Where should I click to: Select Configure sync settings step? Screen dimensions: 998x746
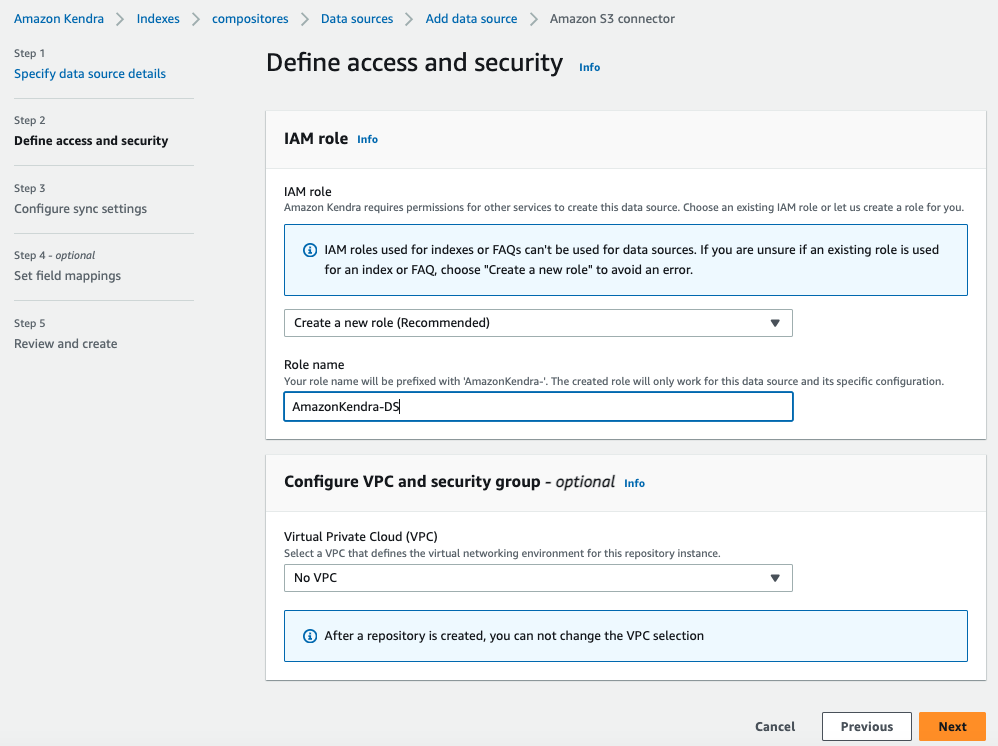[x=80, y=209]
